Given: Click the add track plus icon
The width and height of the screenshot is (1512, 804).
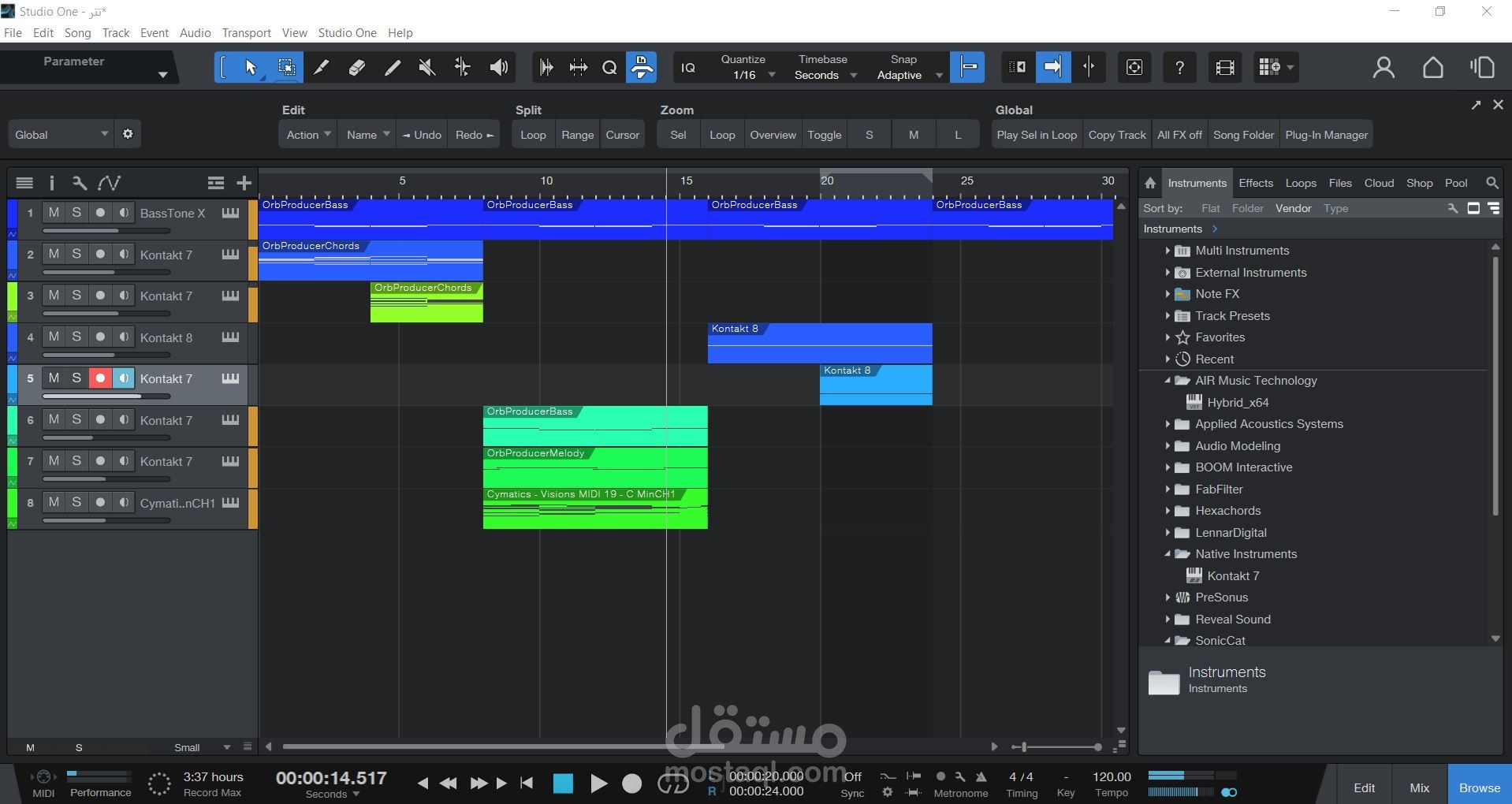Looking at the screenshot, I should (x=244, y=183).
